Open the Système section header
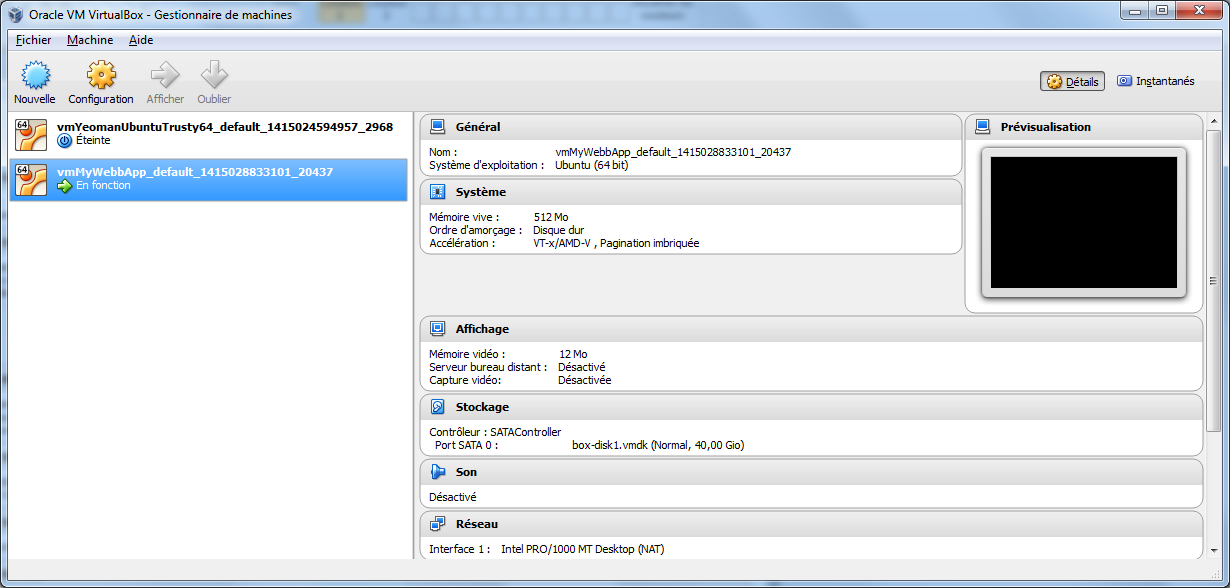Image resolution: width=1230 pixels, height=588 pixels. (x=691, y=192)
